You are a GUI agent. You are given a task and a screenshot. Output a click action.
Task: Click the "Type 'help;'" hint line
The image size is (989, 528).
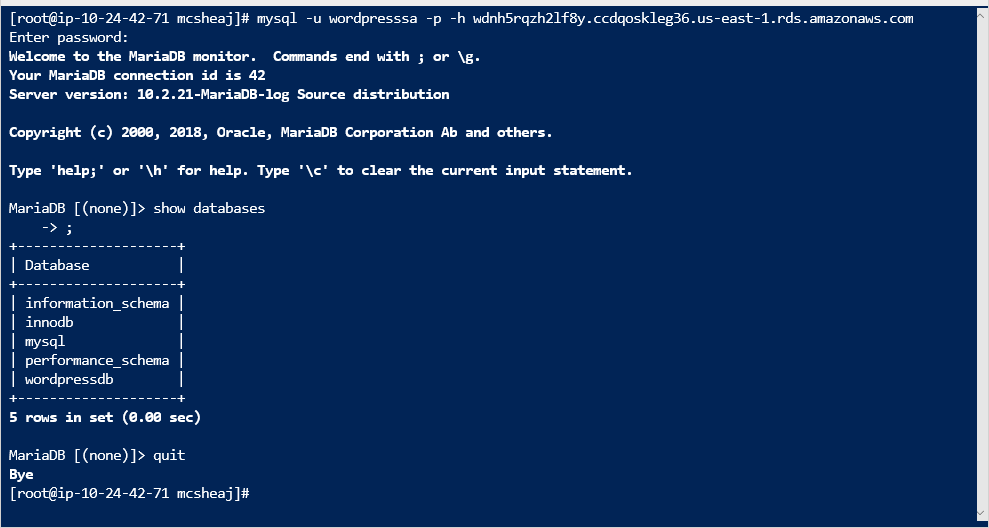pyautogui.click(x=320, y=170)
